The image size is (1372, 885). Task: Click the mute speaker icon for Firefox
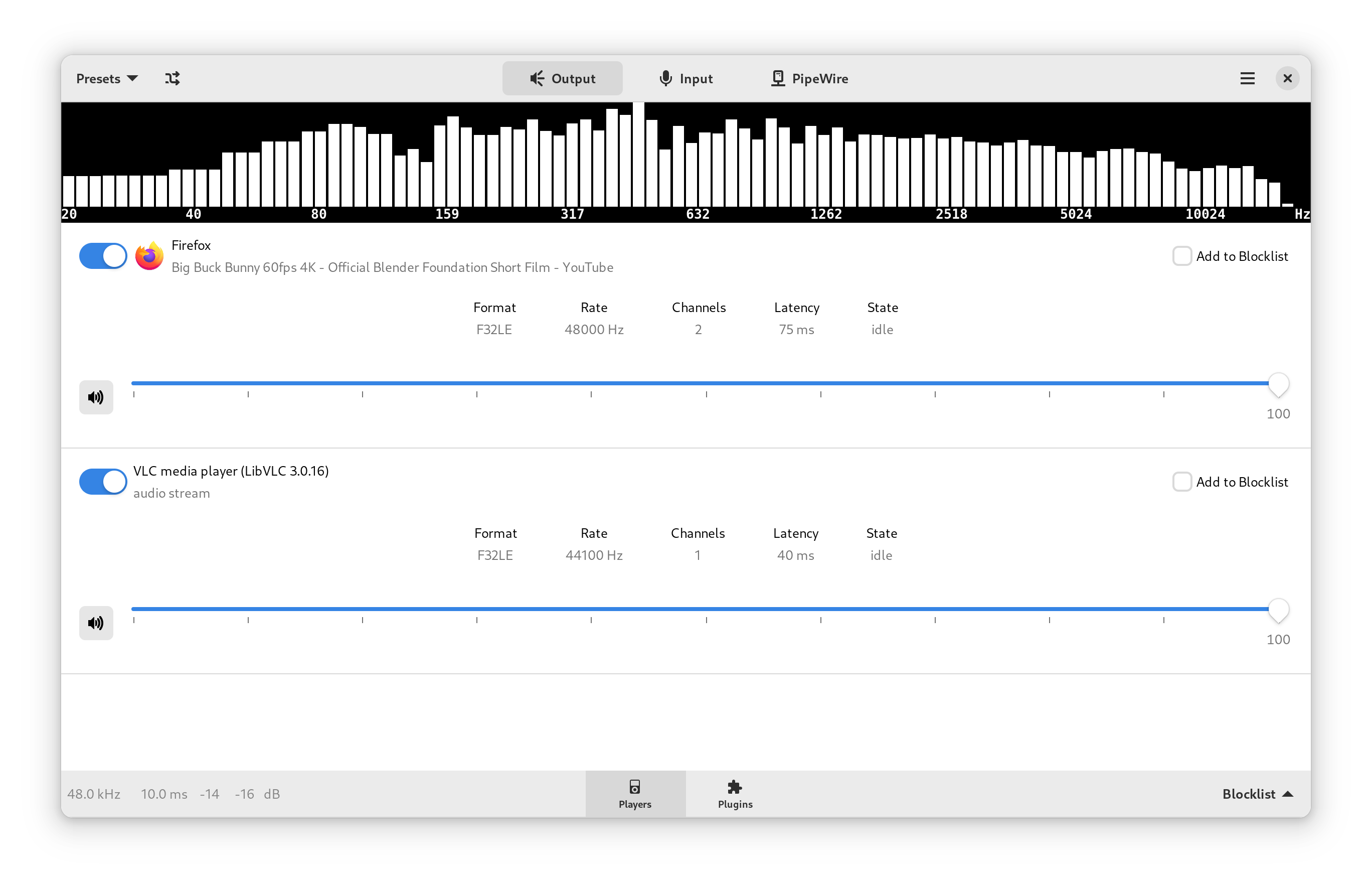[x=96, y=397]
